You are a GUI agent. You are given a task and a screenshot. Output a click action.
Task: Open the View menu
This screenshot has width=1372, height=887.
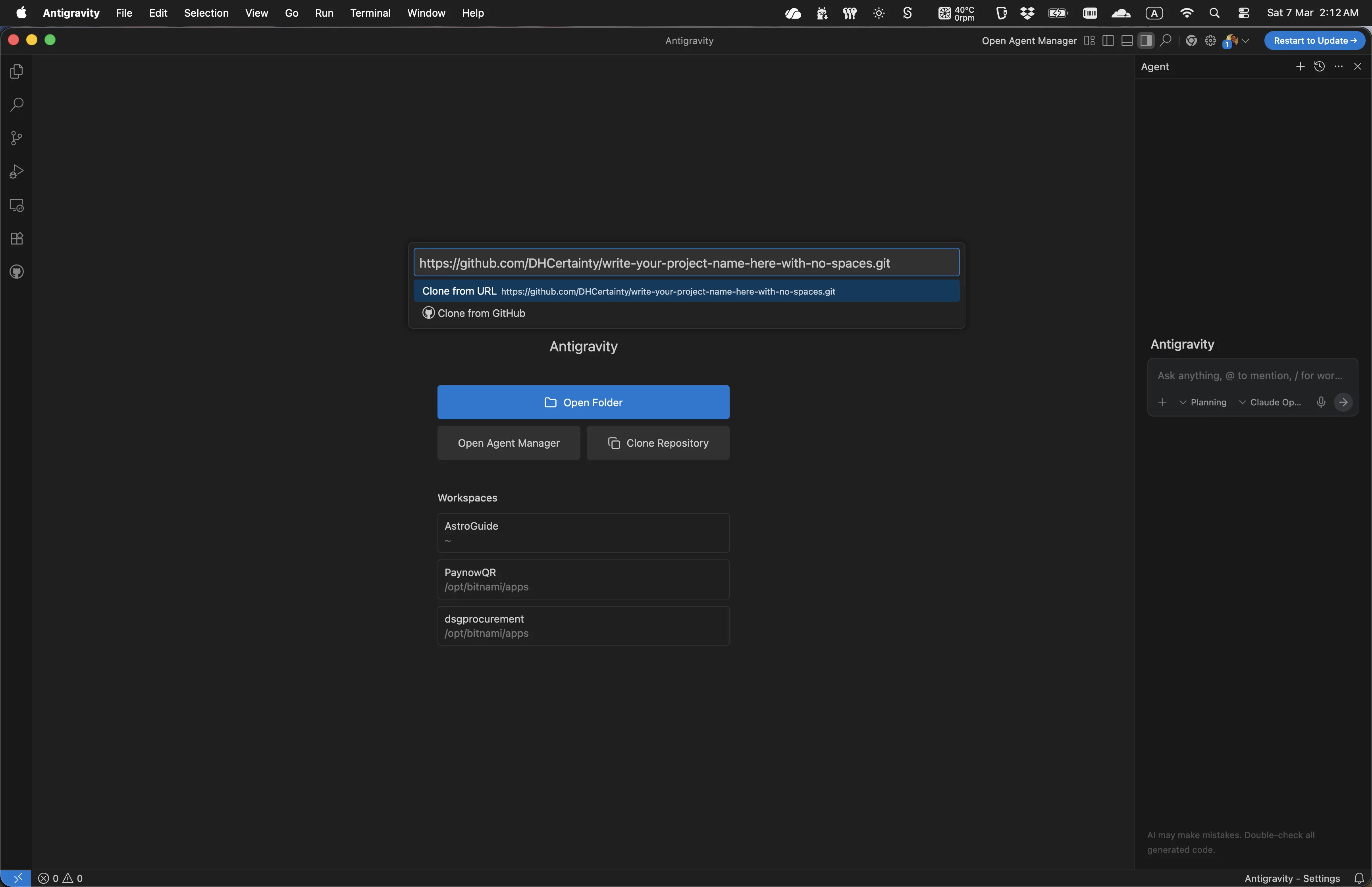coord(256,13)
